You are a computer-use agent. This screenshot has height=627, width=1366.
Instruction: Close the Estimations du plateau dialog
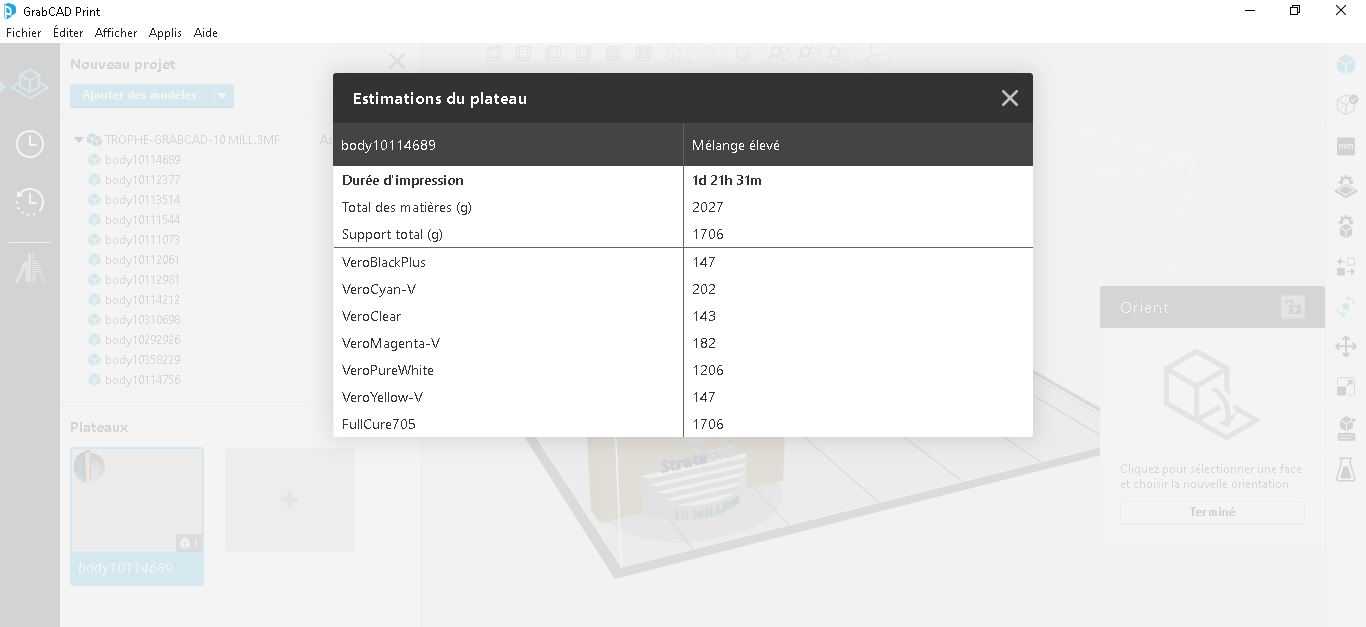1009,98
